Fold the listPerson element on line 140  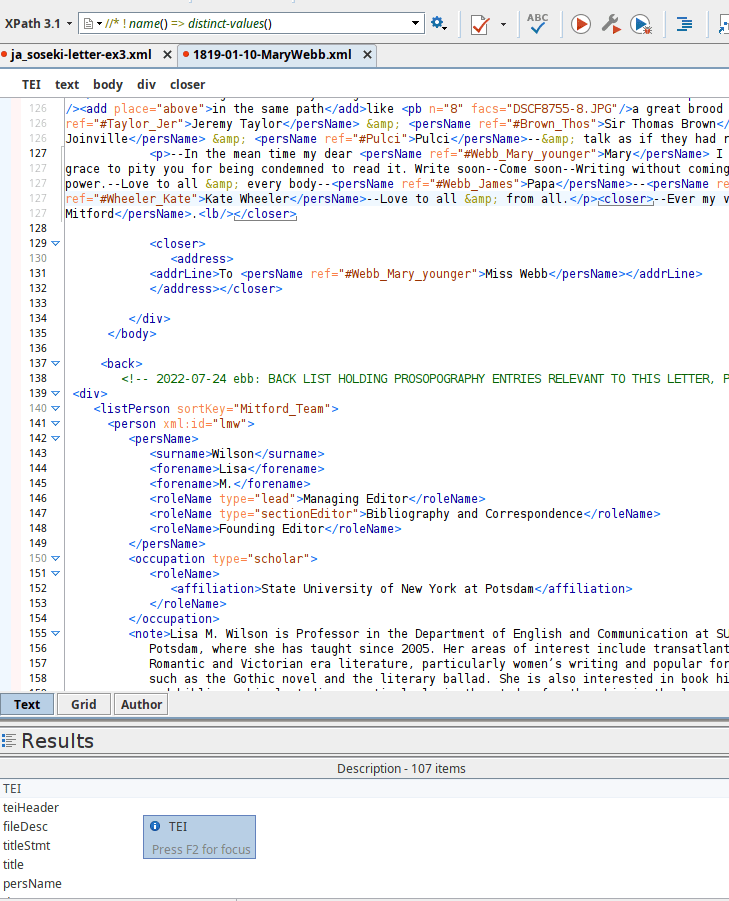[56, 409]
